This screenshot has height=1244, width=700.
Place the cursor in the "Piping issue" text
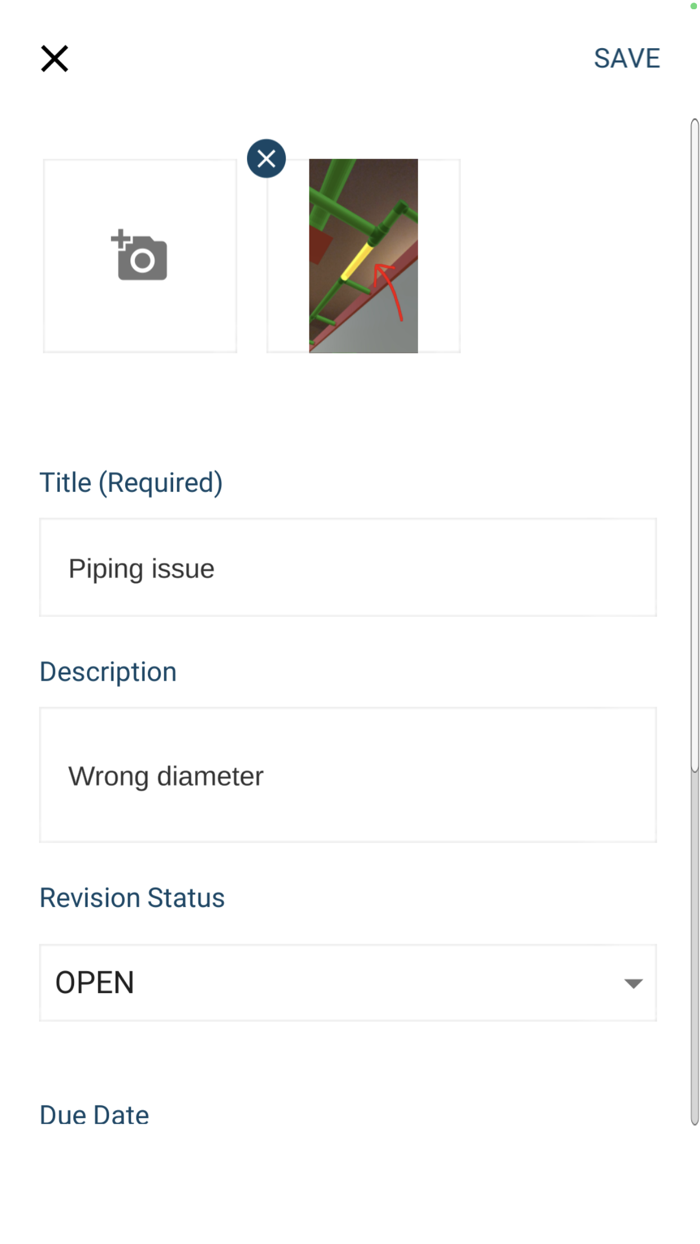[x=141, y=569]
